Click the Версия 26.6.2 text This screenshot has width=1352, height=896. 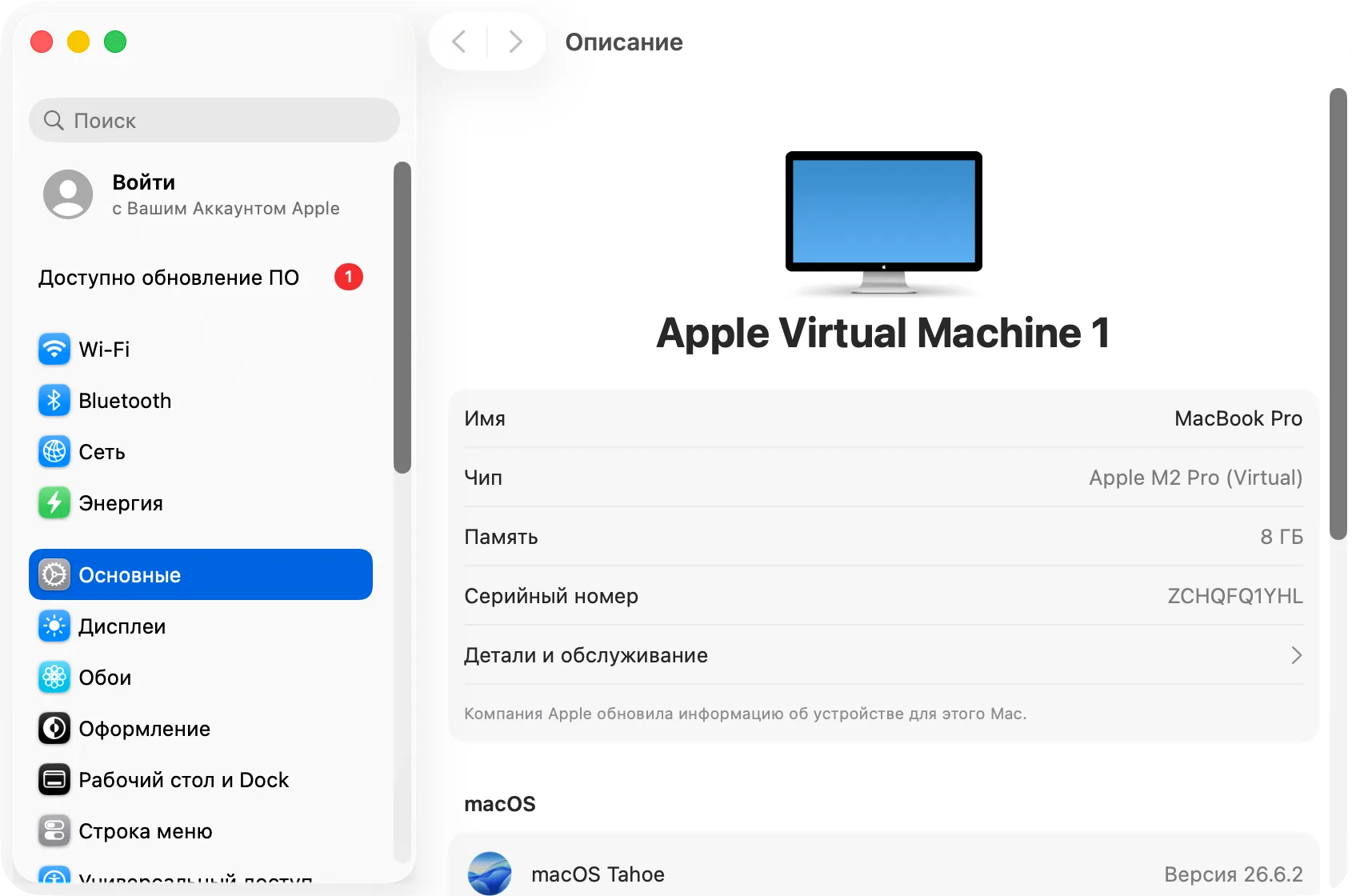[x=1234, y=874]
